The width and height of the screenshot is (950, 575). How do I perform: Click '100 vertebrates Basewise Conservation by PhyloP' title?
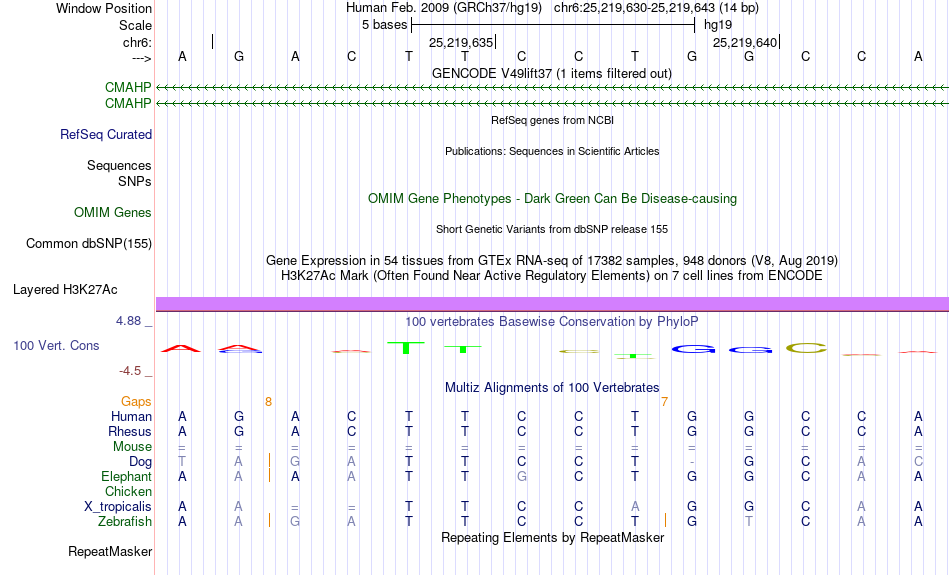coord(552,322)
